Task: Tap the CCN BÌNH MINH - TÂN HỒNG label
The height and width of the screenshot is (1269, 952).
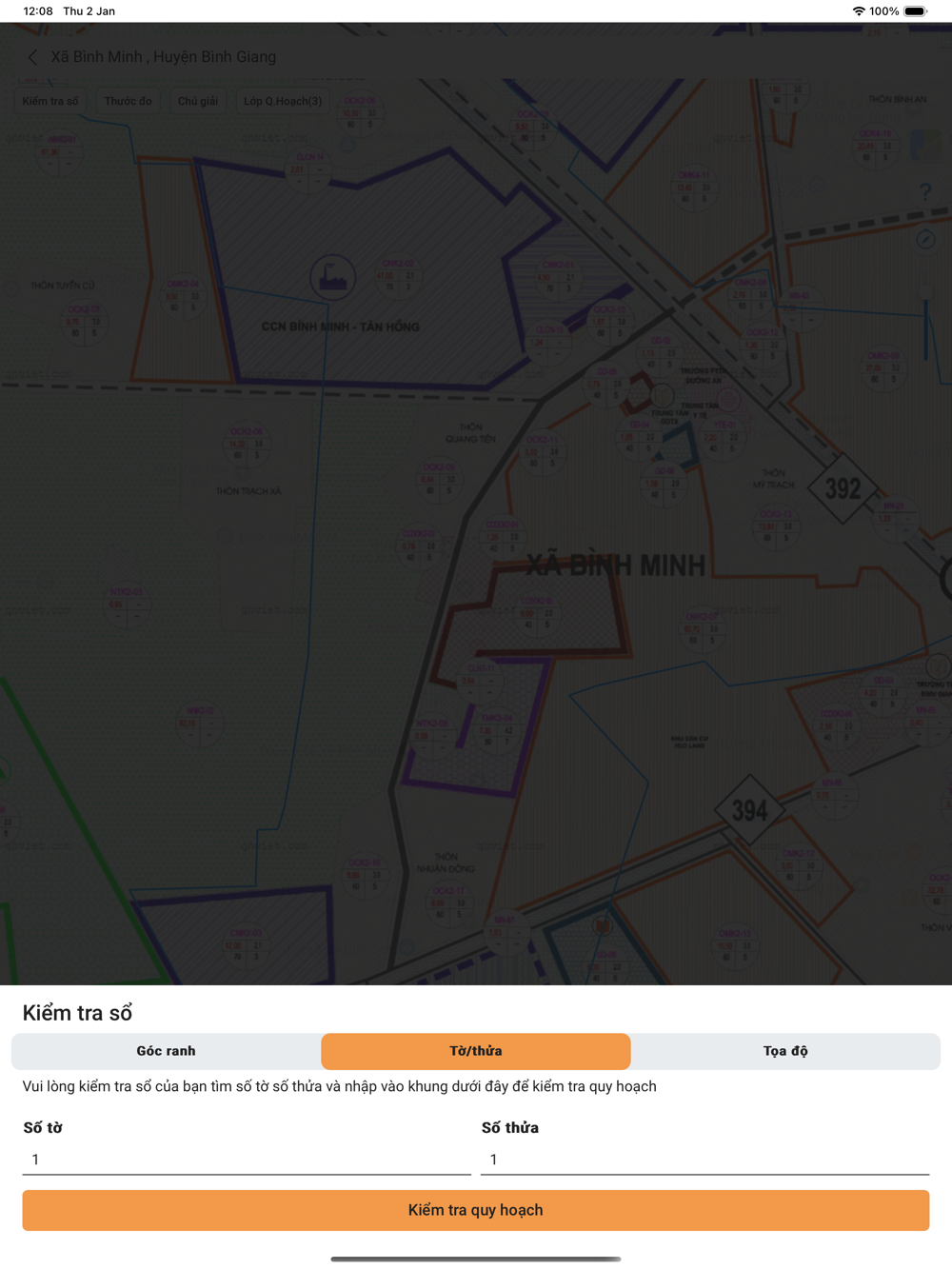Action: (x=341, y=327)
